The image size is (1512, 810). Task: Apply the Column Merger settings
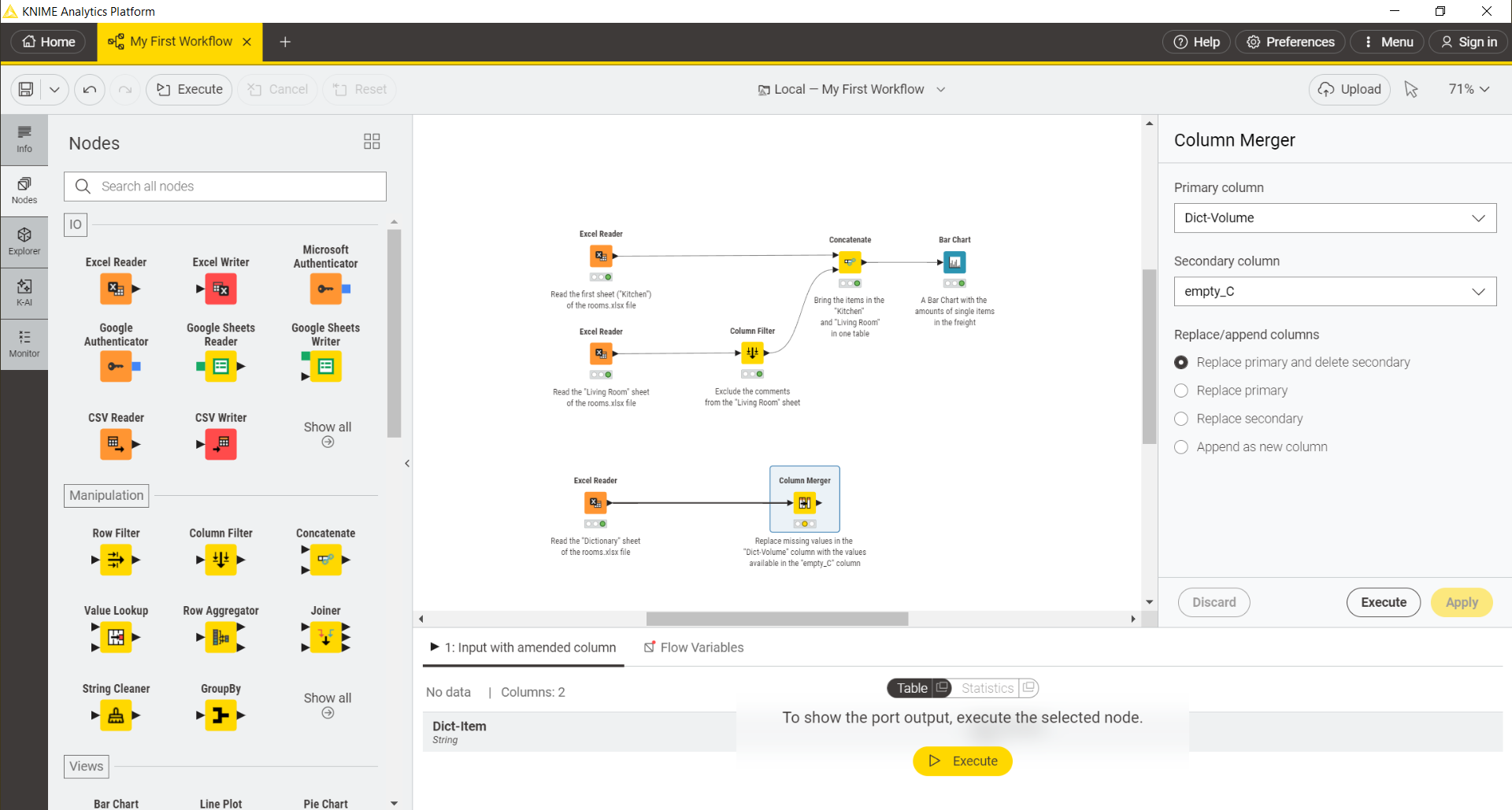click(1461, 602)
